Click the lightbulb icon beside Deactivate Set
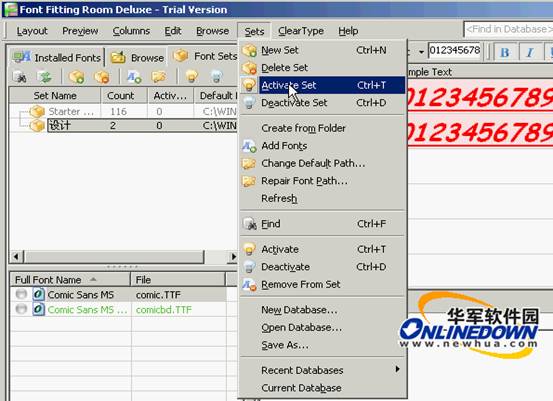553x401 pixels. coord(249,103)
